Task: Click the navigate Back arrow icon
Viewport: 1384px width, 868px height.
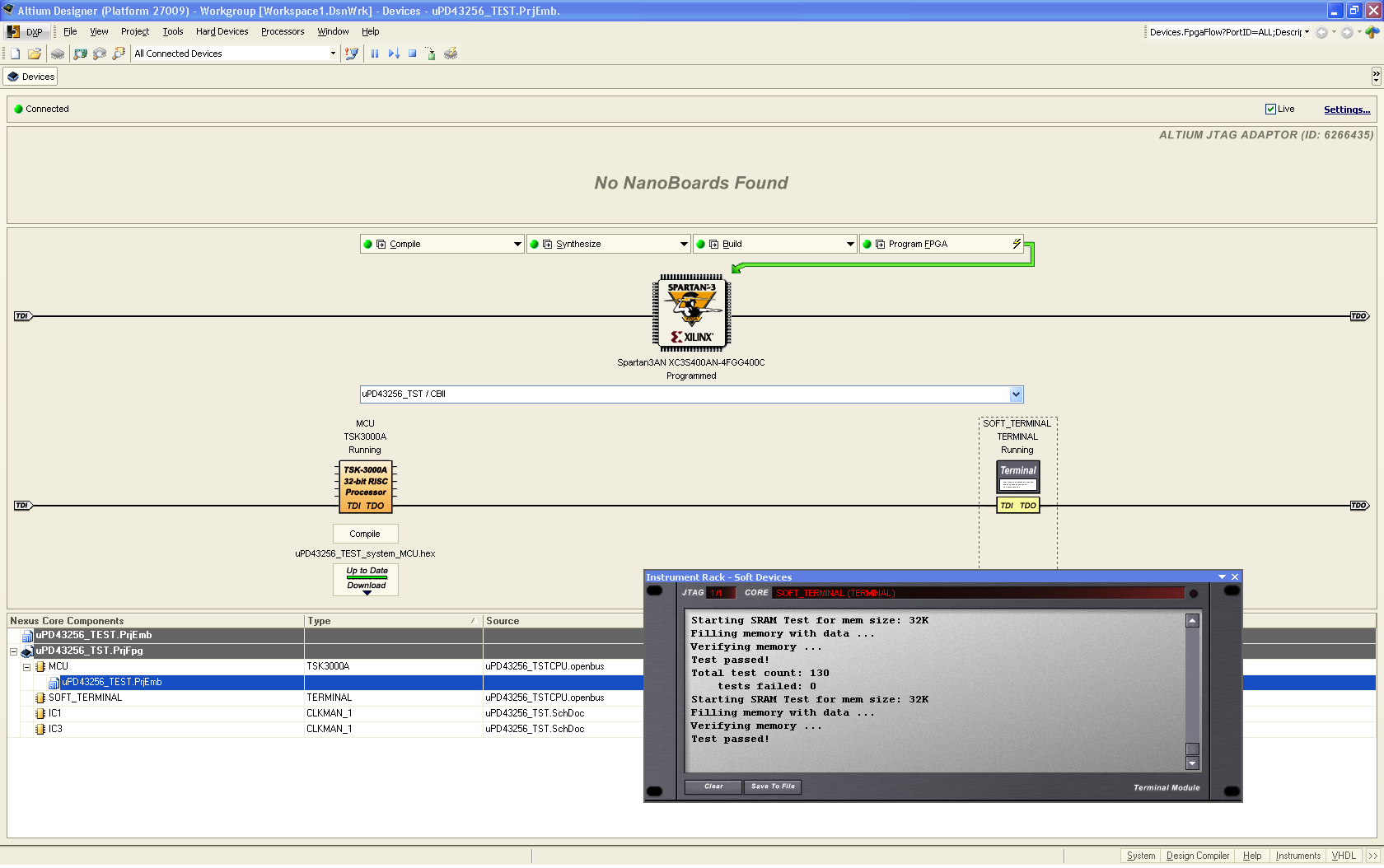Action: pyautogui.click(x=1321, y=33)
